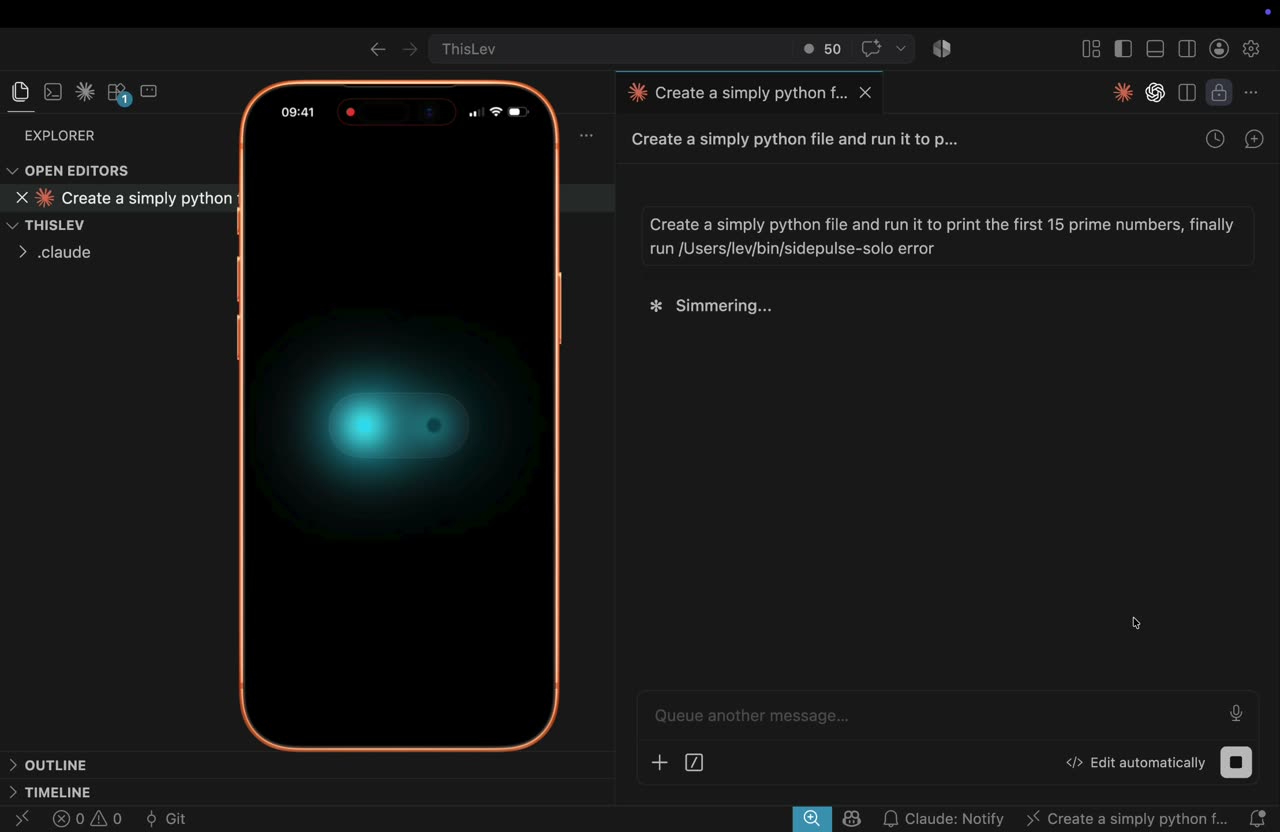Screen dimensions: 1280x832
Task: Open notifications bell in status bar
Action: tap(1258, 819)
